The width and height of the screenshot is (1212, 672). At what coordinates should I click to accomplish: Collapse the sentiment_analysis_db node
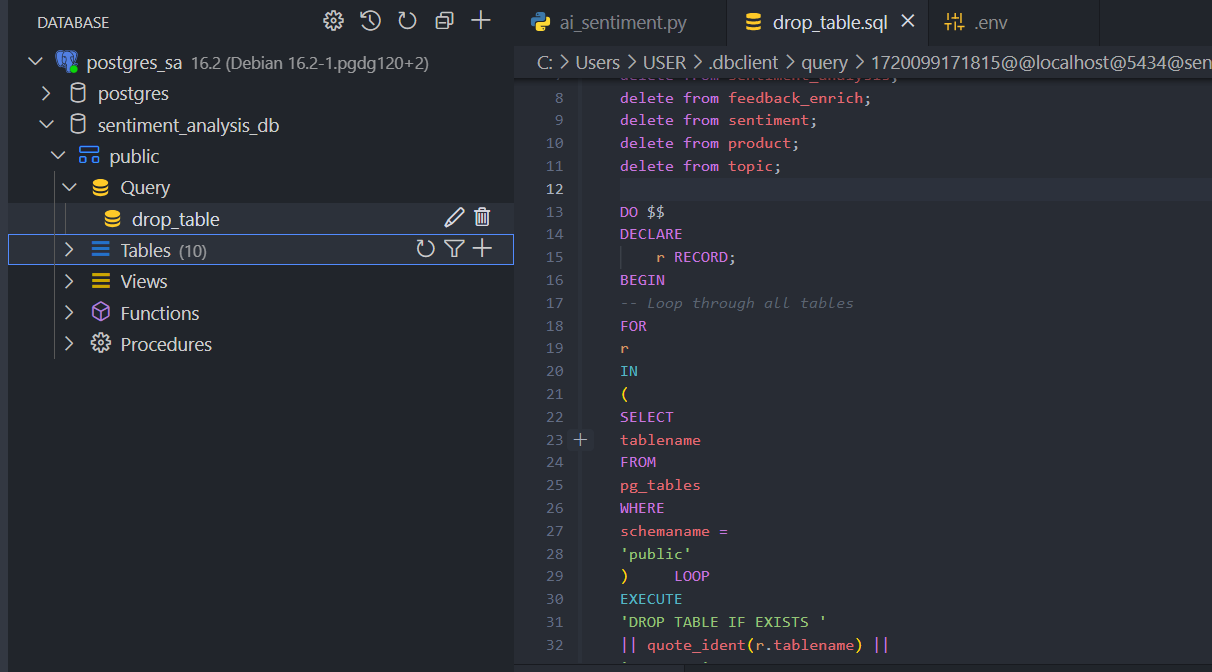pos(46,125)
